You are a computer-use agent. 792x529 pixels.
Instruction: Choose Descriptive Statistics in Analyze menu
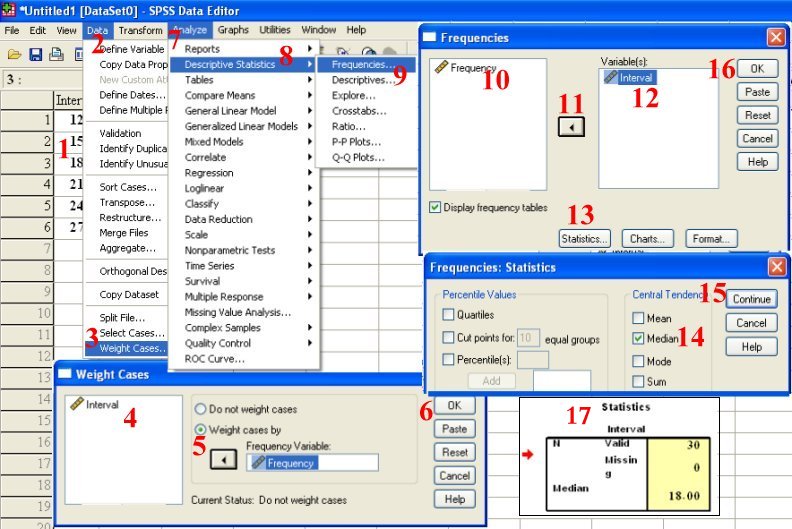click(x=242, y=64)
